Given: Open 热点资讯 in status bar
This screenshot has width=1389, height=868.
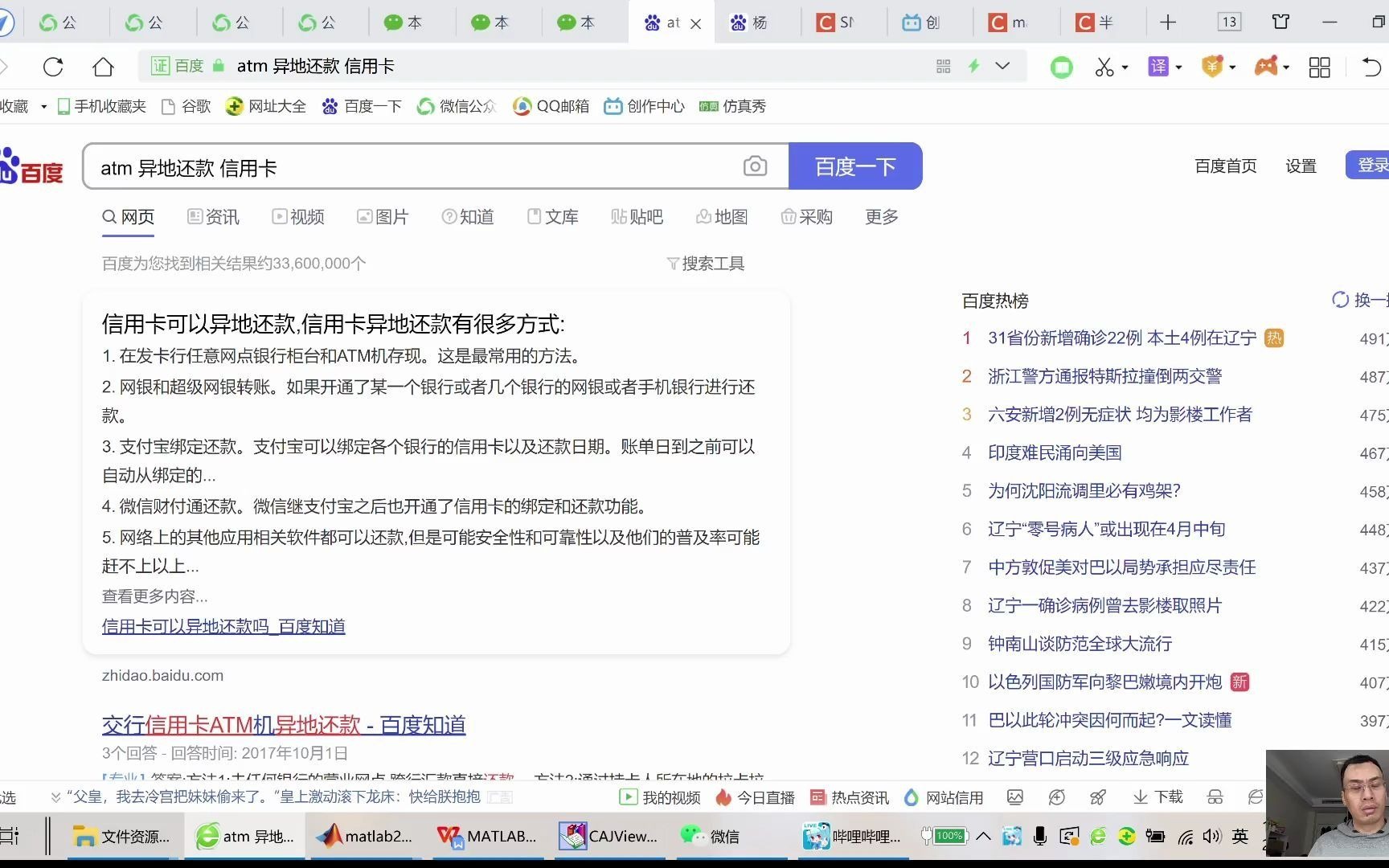Looking at the screenshot, I should (x=850, y=797).
